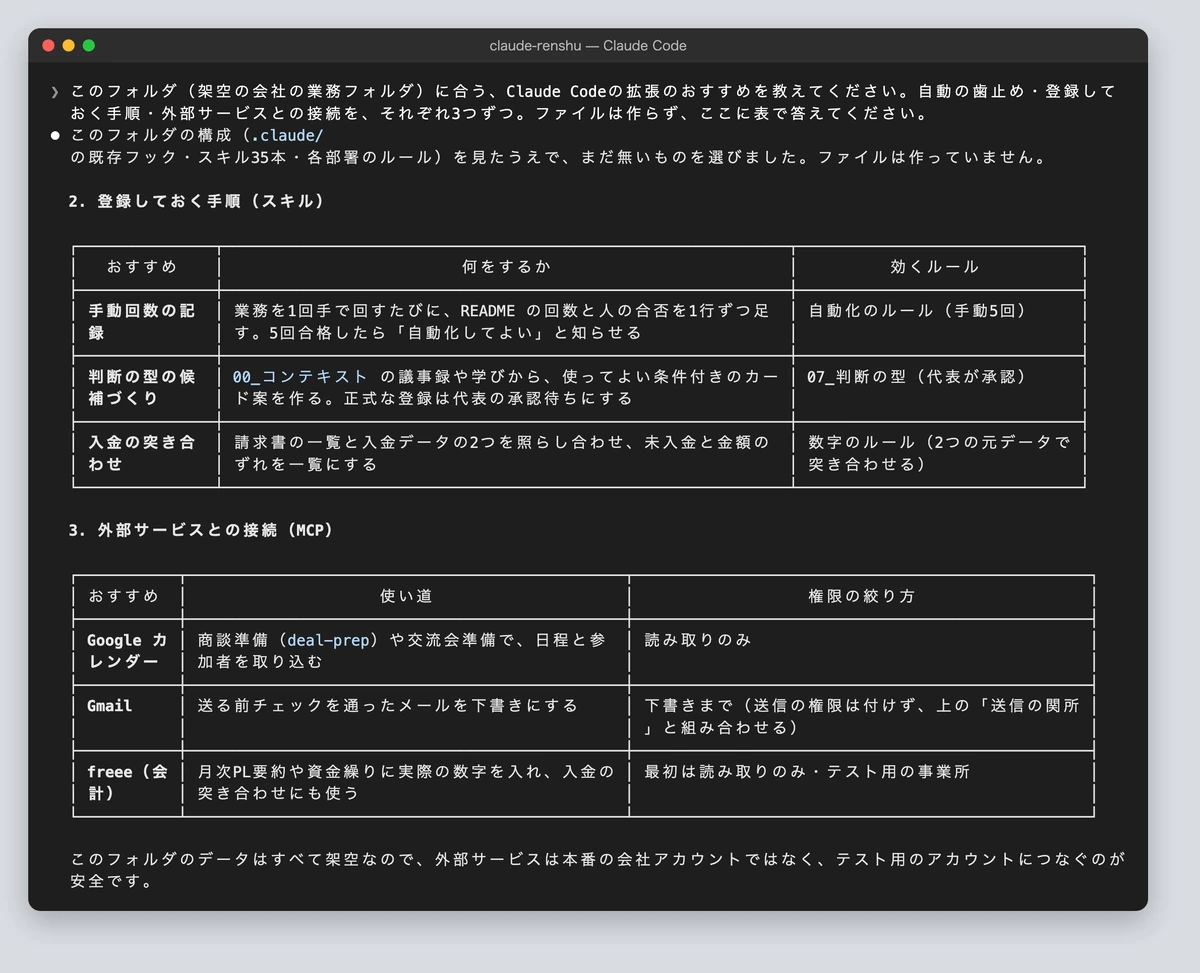
Task: Click the 権限の絞り方 column header
Action: 861,596
